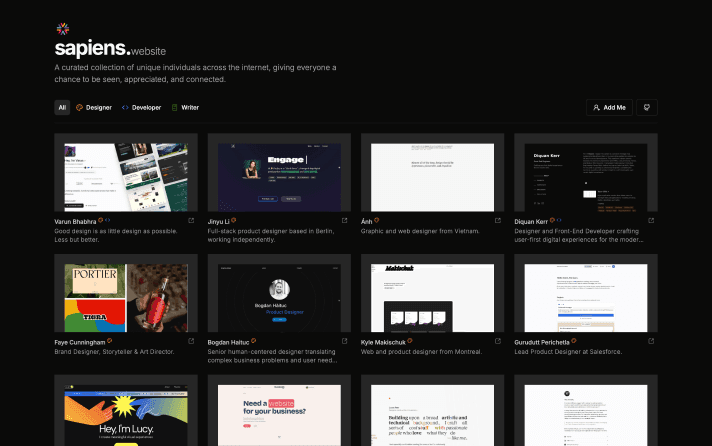Open Diquan Kerr's external link icon

651,221
